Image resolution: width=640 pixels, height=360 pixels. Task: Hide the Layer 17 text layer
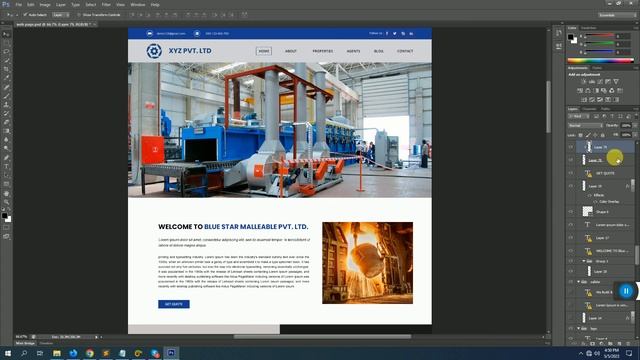[571, 238]
